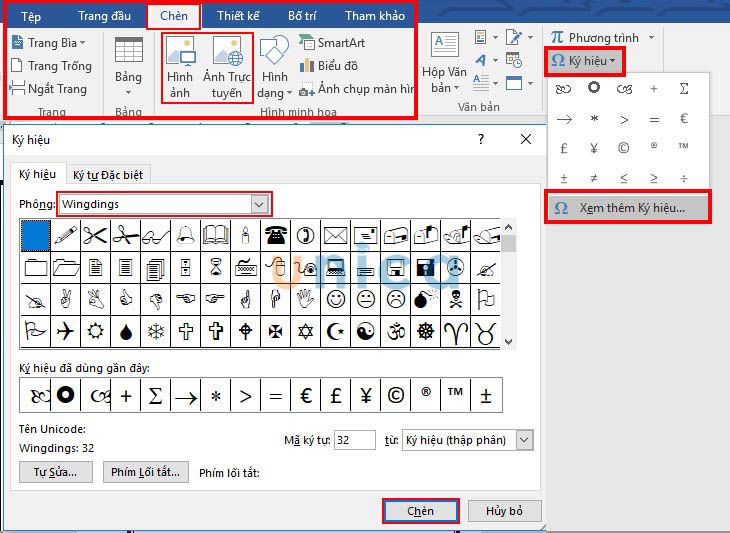Choose Xem thêm Ký hiệu menu entry
The width and height of the screenshot is (730, 533).
(x=627, y=208)
